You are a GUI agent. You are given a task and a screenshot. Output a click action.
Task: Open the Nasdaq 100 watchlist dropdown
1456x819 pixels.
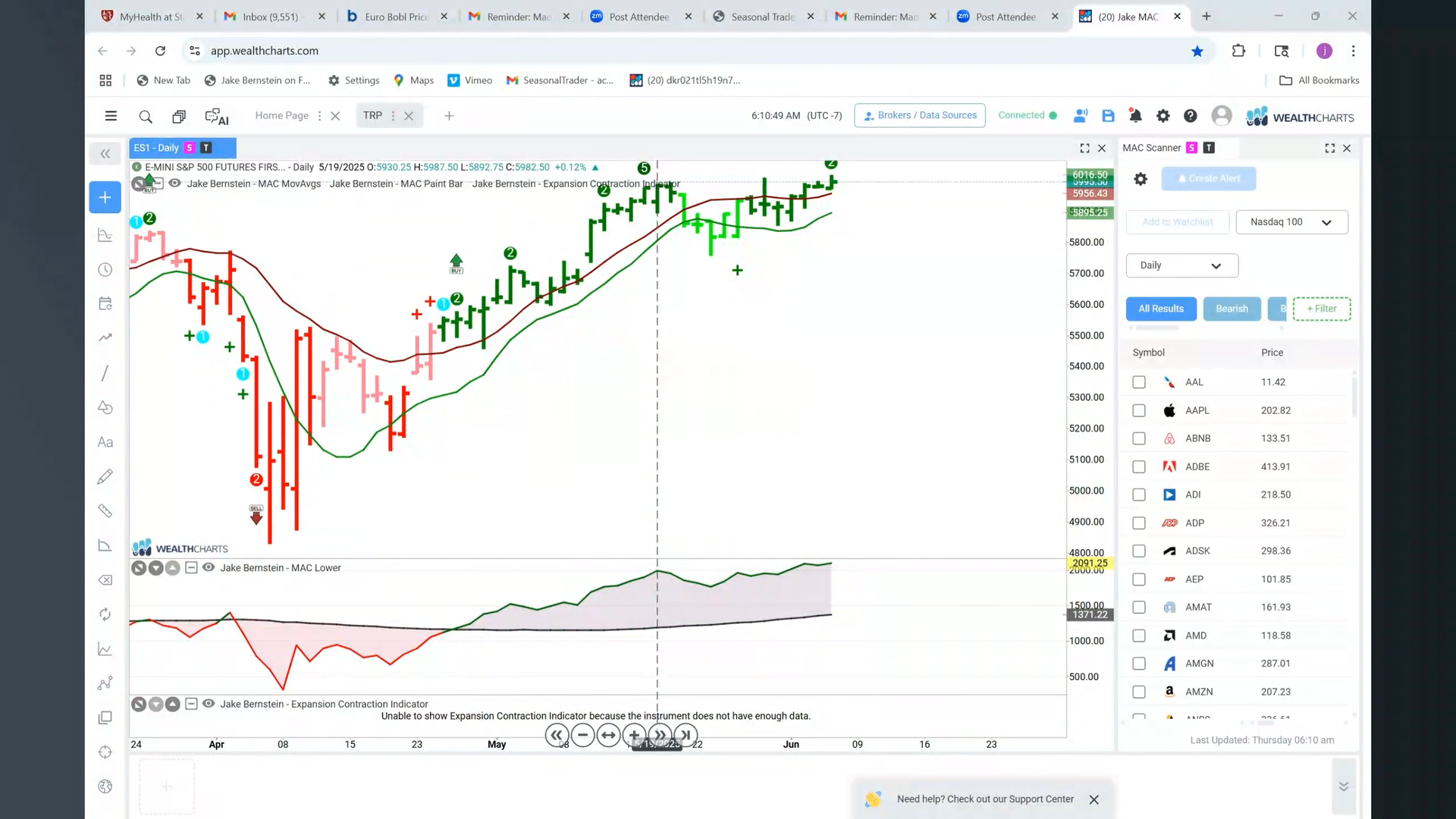click(1291, 222)
